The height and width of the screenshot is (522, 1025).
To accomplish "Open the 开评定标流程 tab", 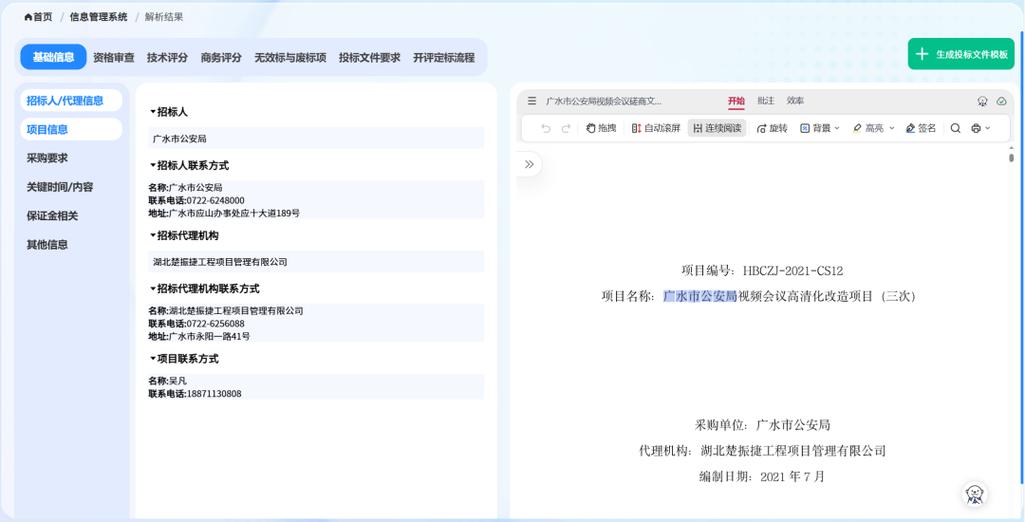I will click(x=444, y=57).
